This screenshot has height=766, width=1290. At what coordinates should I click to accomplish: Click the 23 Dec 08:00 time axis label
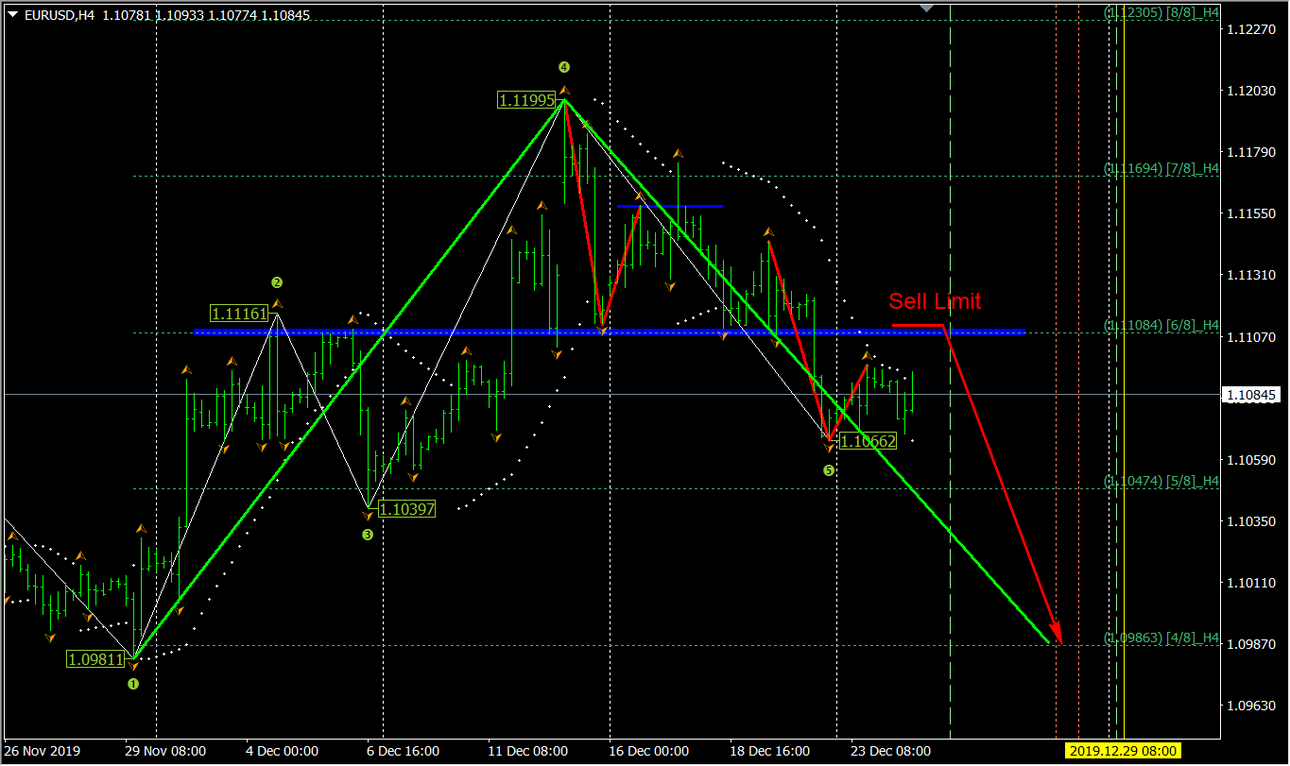point(890,751)
